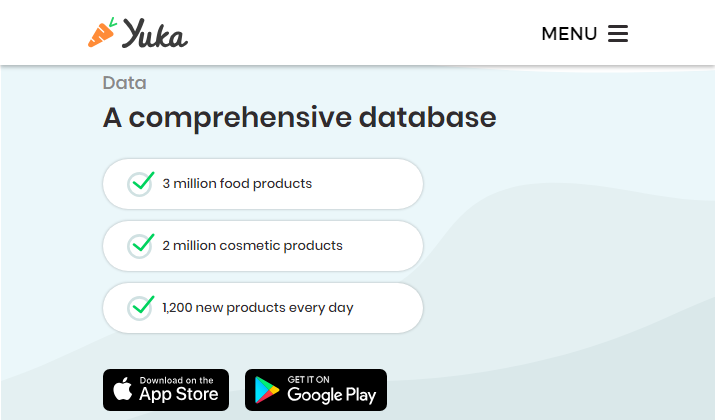The image size is (715, 420).
Task: Select the 2 million cosmetic products pill
Action: (263, 246)
